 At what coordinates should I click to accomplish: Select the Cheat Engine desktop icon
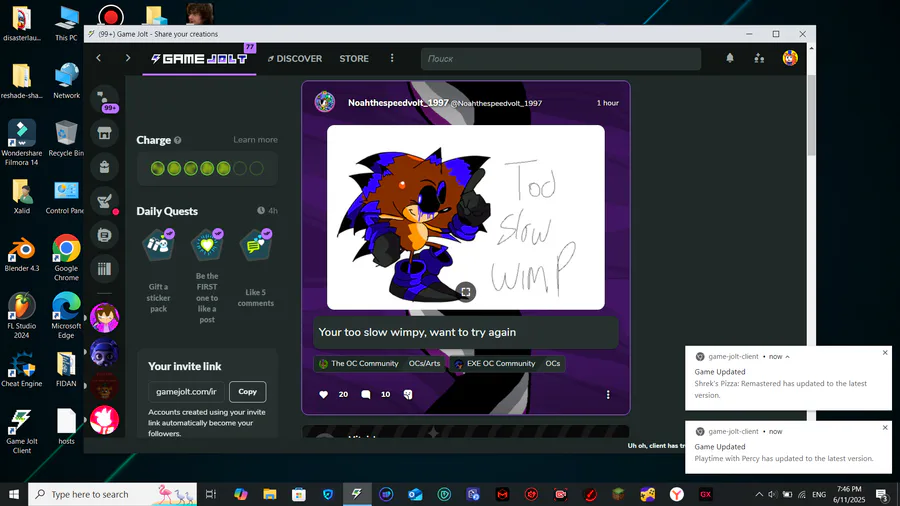click(22, 370)
